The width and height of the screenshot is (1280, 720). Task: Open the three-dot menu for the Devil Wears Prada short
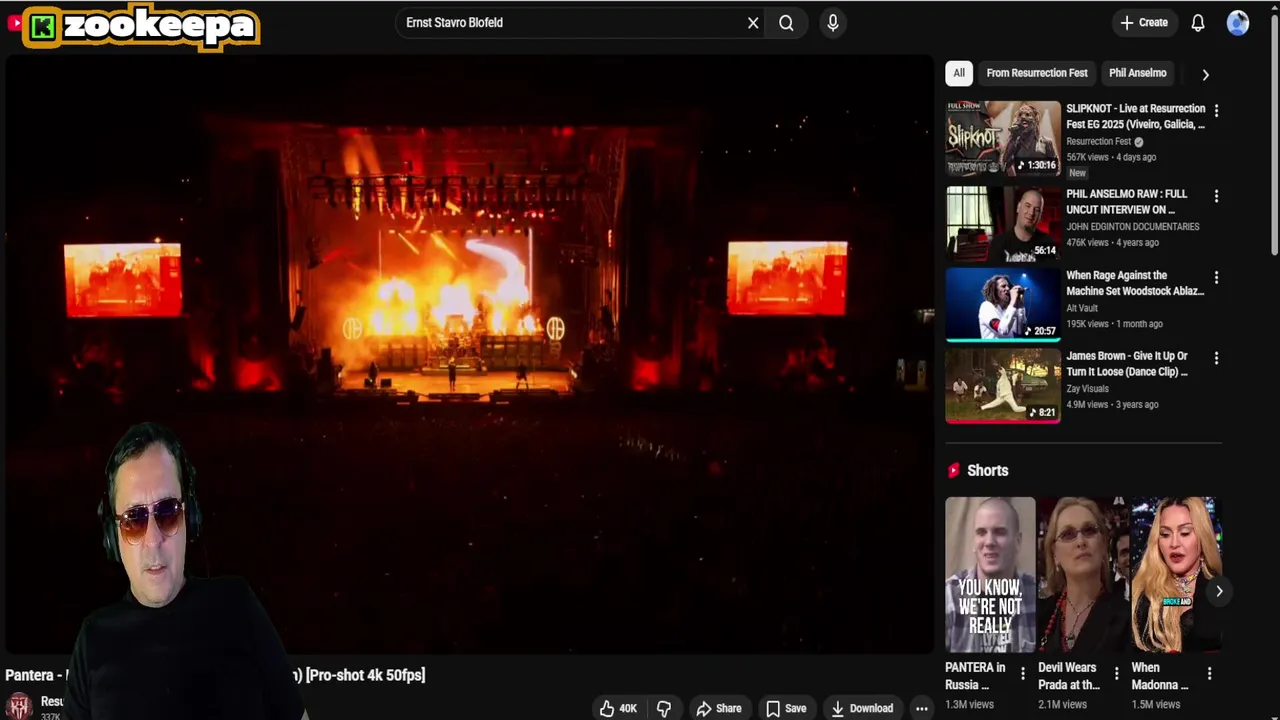(1116, 674)
